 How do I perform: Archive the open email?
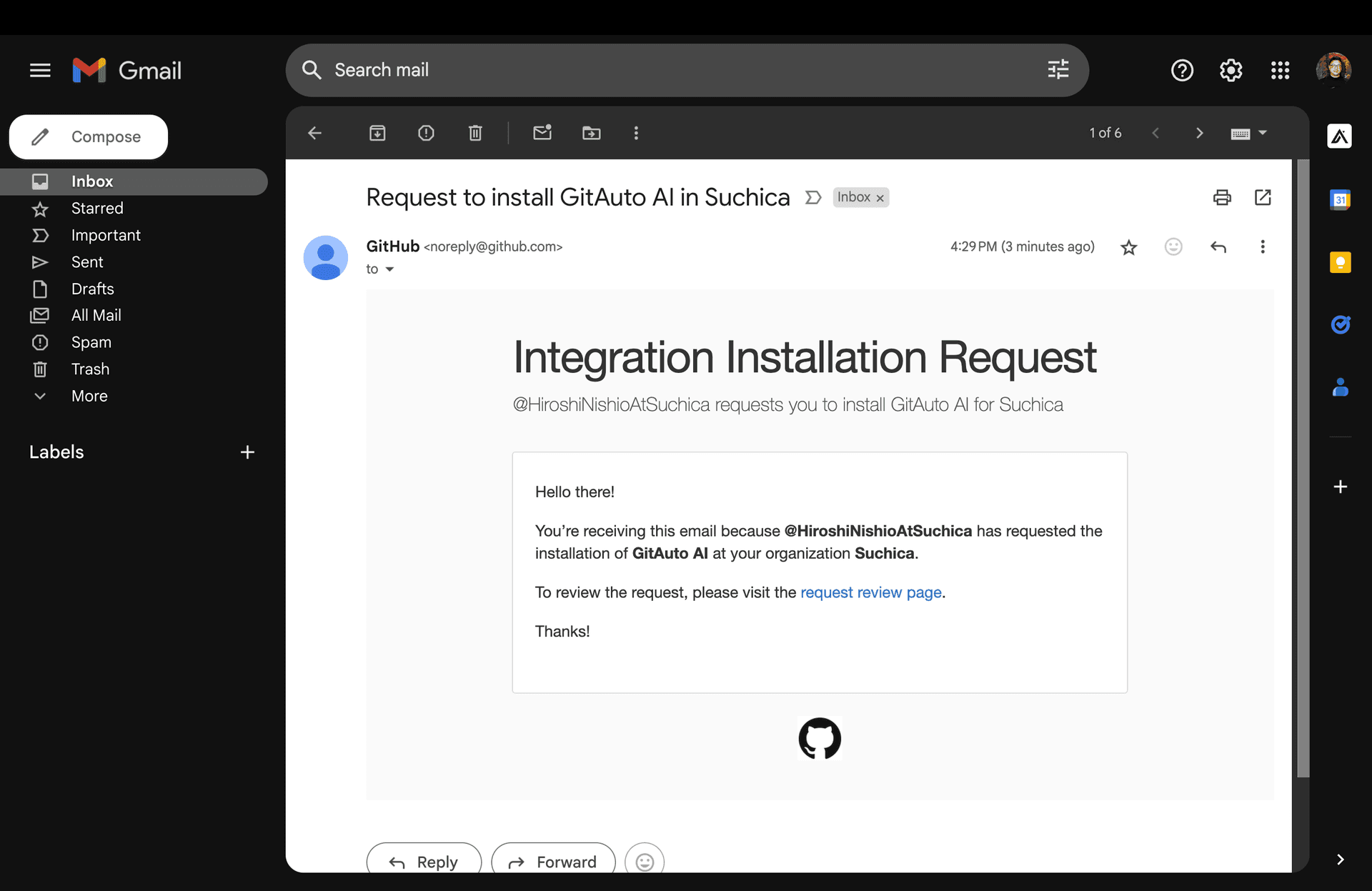(x=377, y=133)
